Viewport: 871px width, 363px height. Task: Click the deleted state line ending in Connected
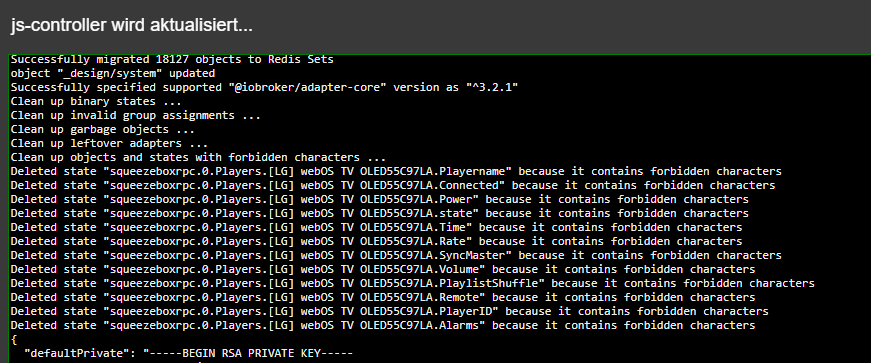click(x=393, y=185)
